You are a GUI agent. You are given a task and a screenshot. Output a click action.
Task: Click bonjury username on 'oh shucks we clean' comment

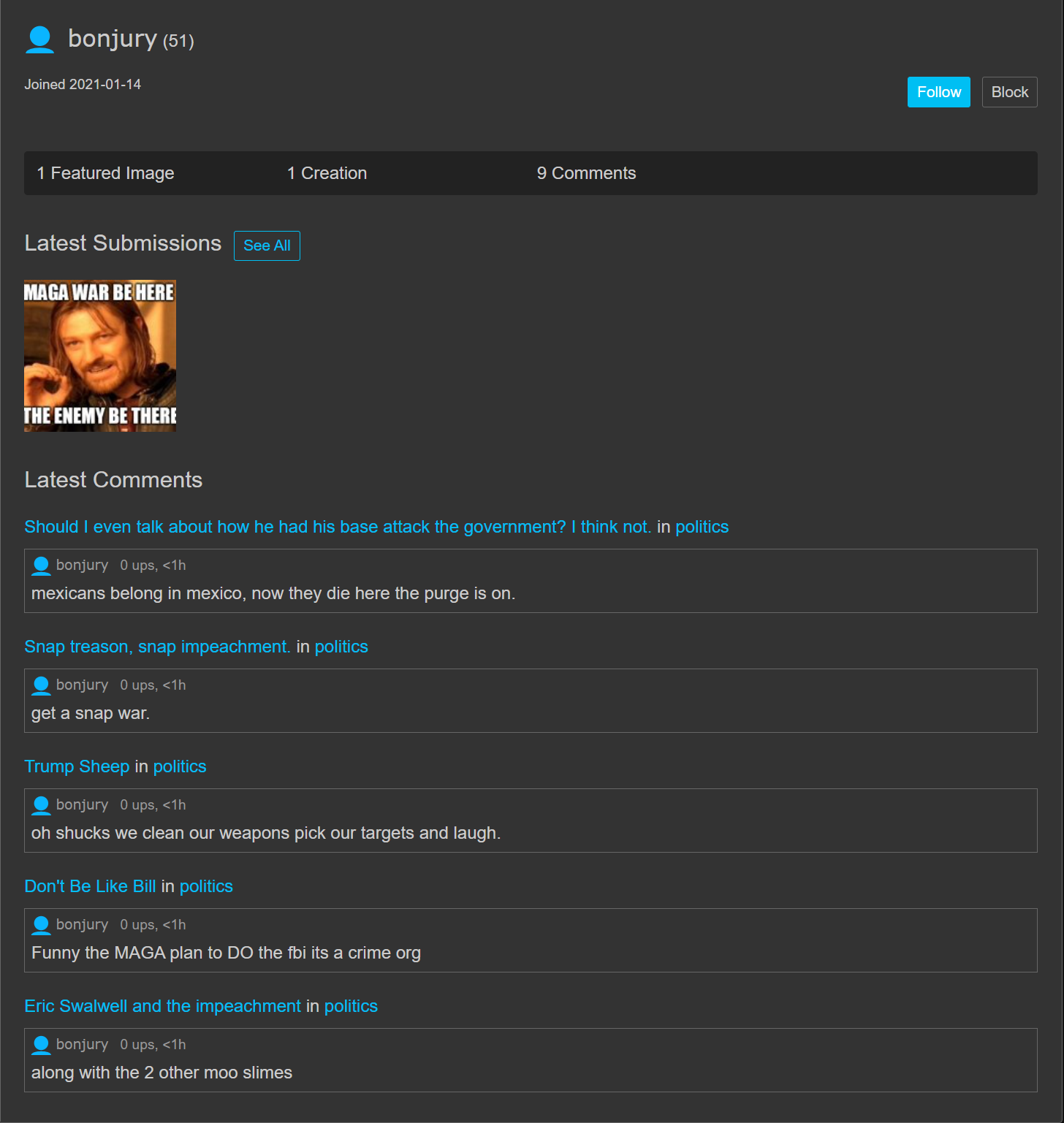click(82, 805)
